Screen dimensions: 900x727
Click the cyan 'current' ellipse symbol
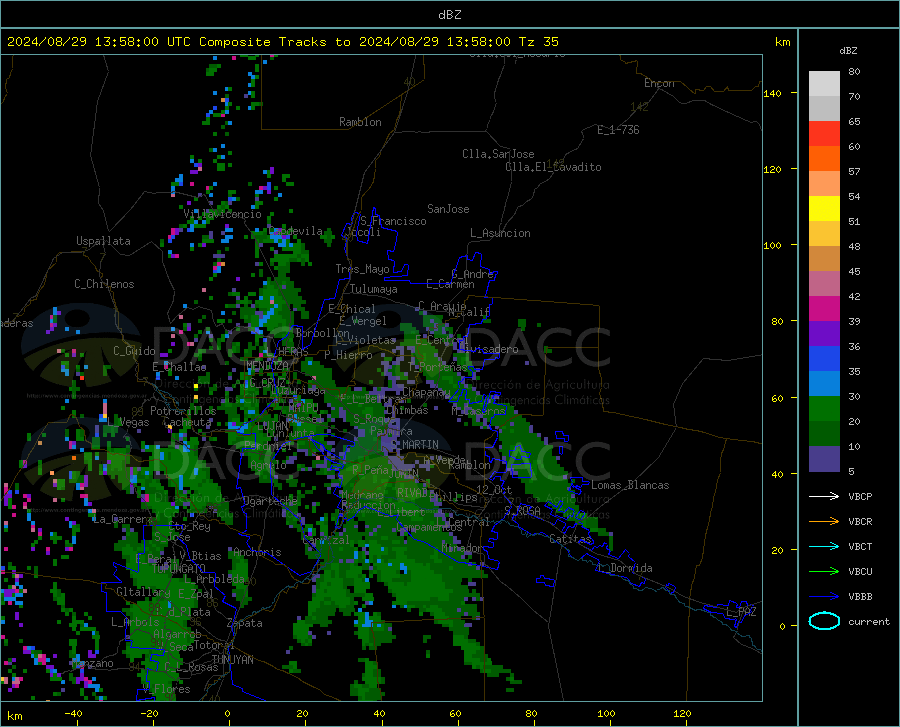click(x=824, y=621)
